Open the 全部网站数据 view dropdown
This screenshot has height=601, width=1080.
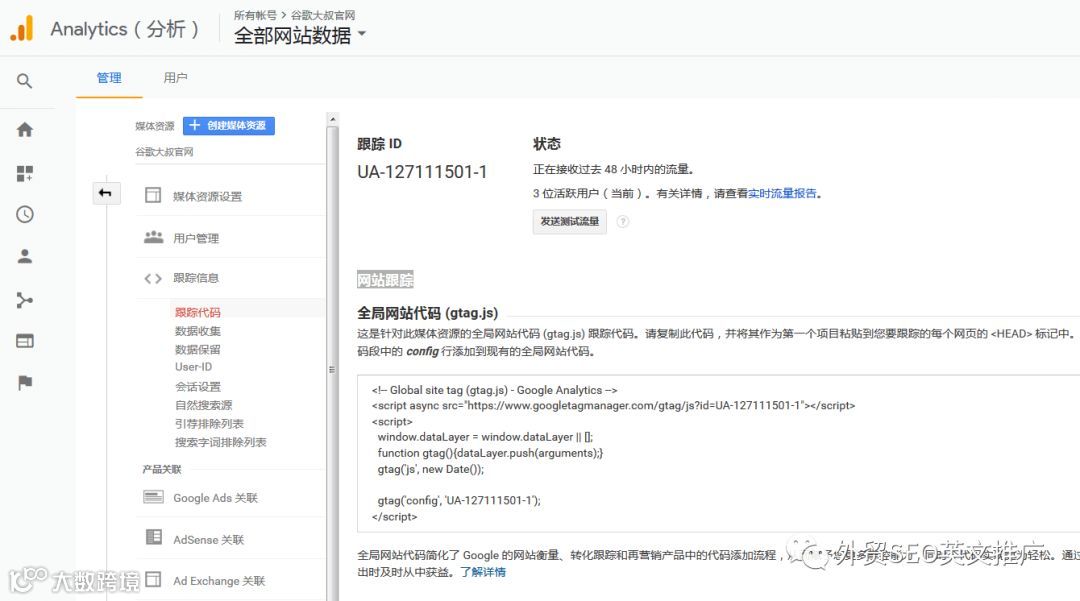[300, 34]
